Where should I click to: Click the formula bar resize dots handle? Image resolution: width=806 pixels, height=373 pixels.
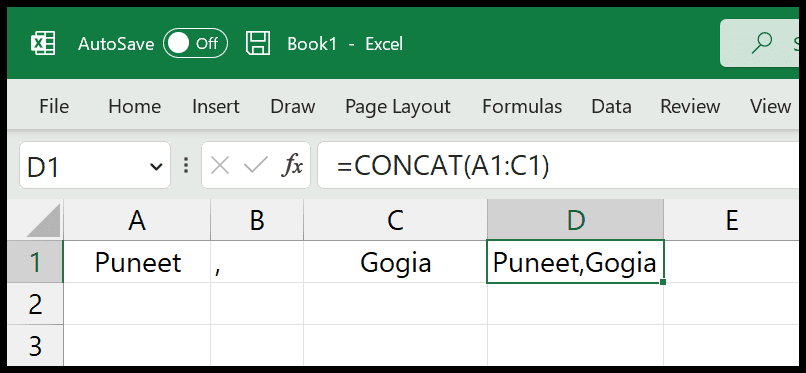click(186, 165)
